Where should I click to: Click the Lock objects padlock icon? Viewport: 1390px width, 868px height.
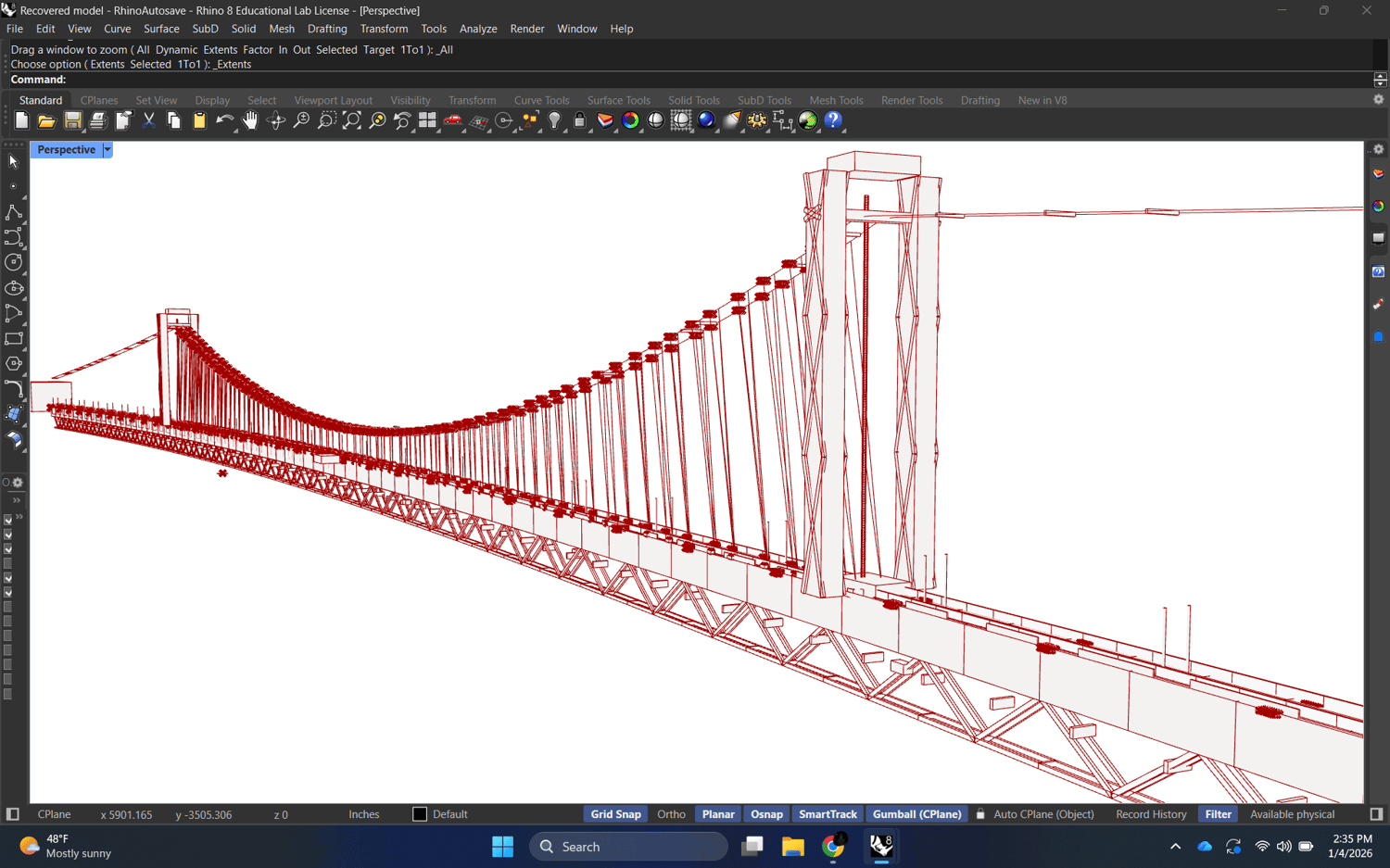tap(579, 120)
